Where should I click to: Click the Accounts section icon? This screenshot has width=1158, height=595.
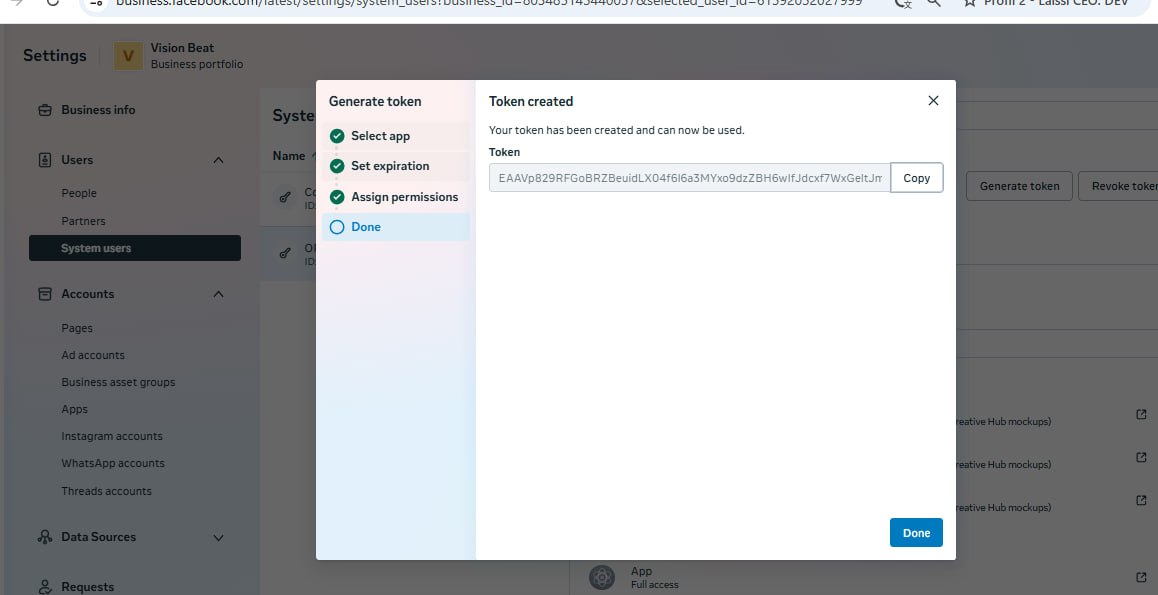tap(45, 294)
